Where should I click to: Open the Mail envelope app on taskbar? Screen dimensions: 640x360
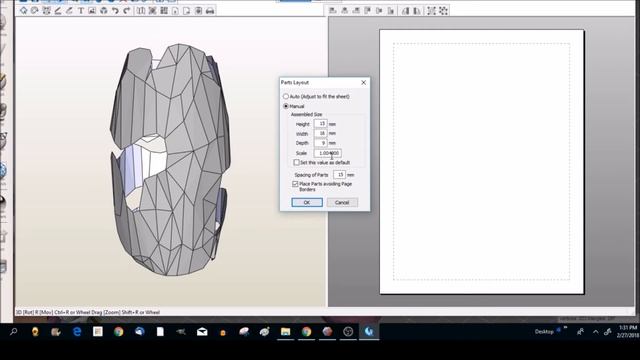[x=202, y=332]
